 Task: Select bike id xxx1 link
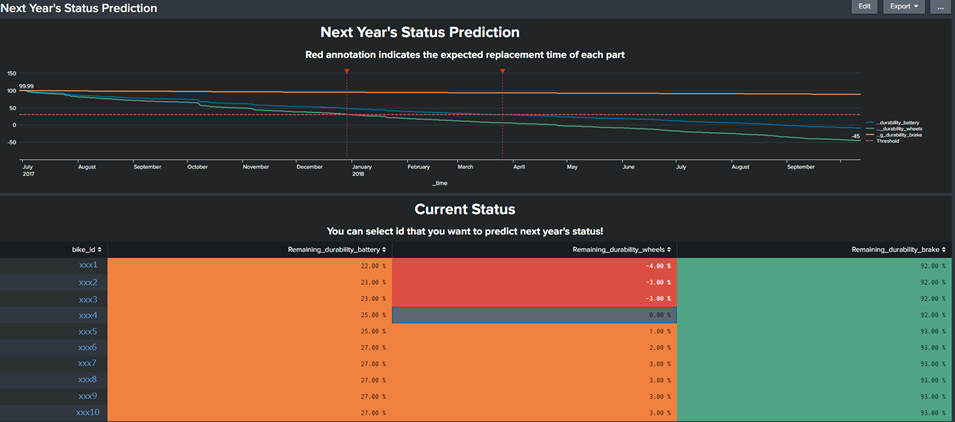coord(88,265)
